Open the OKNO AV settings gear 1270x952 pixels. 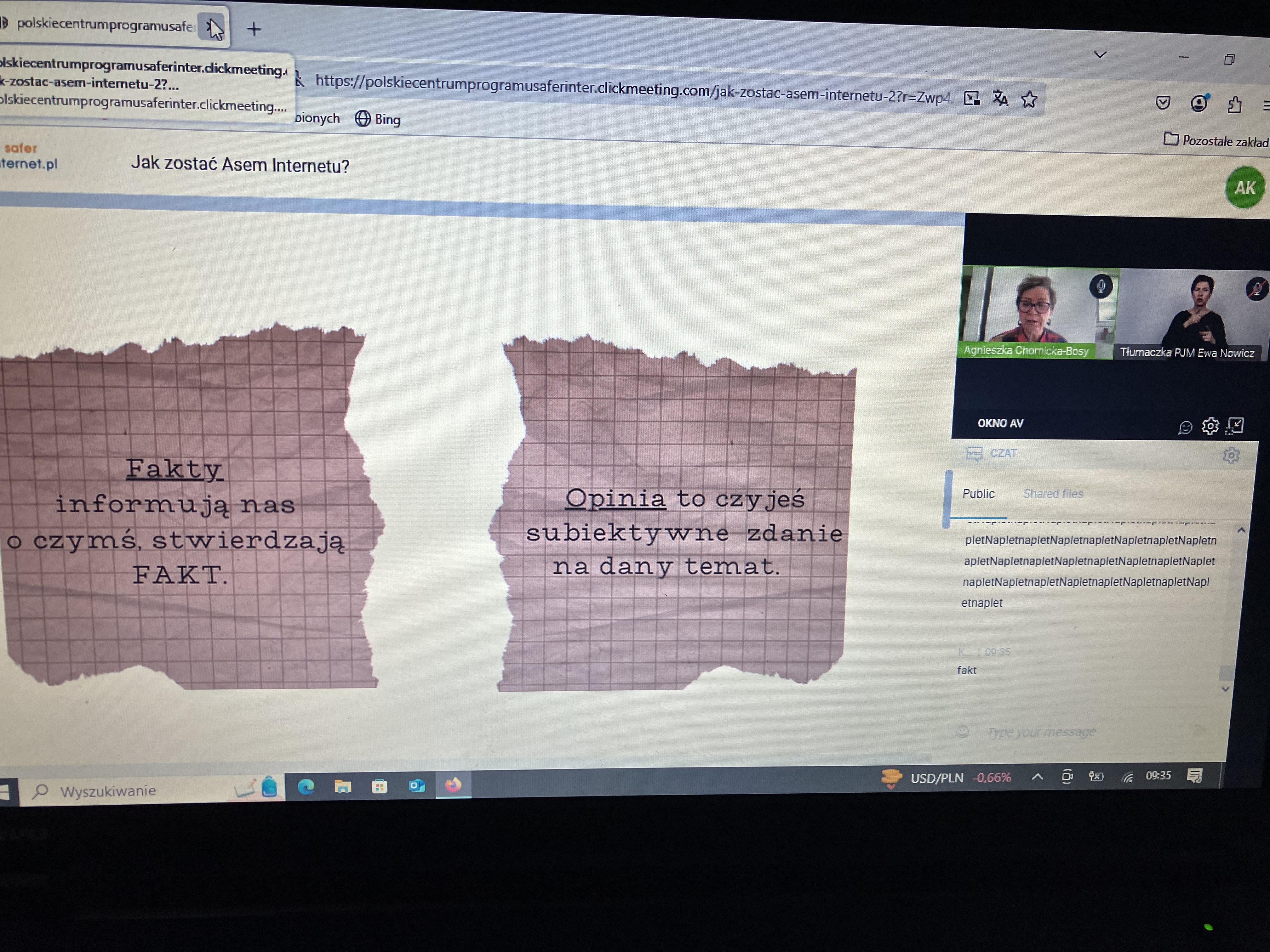[1210, 426]
